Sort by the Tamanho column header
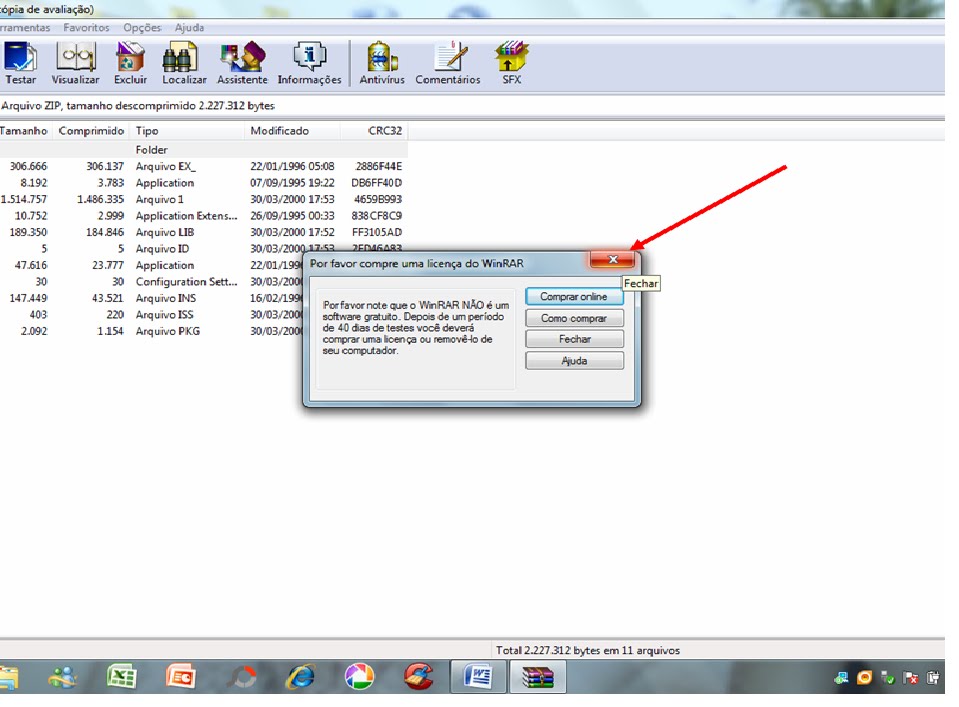 tap(23, 131)
